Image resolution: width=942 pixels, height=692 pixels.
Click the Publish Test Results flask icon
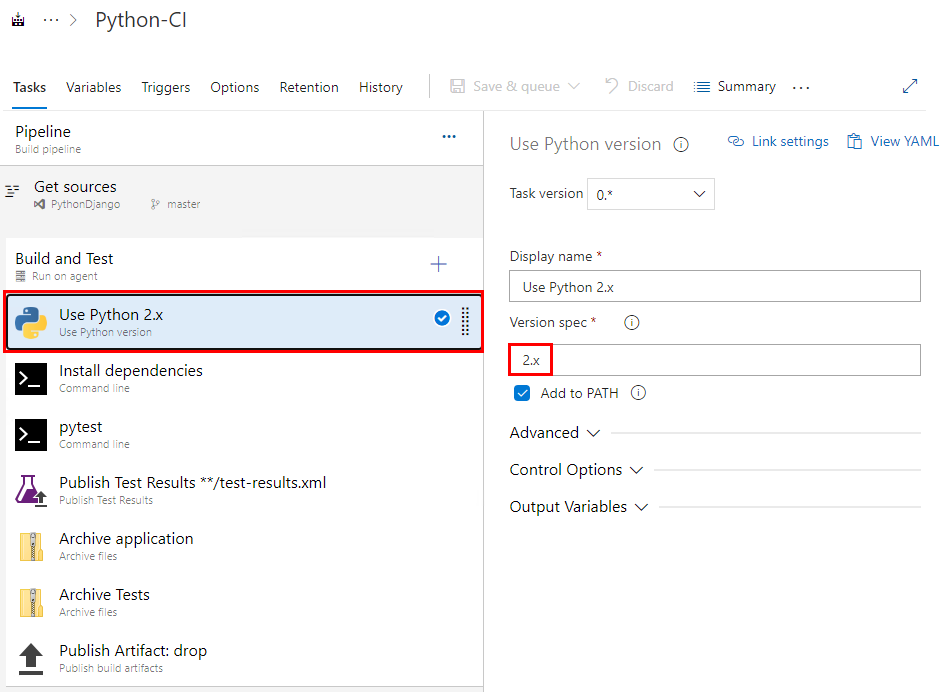31,491
